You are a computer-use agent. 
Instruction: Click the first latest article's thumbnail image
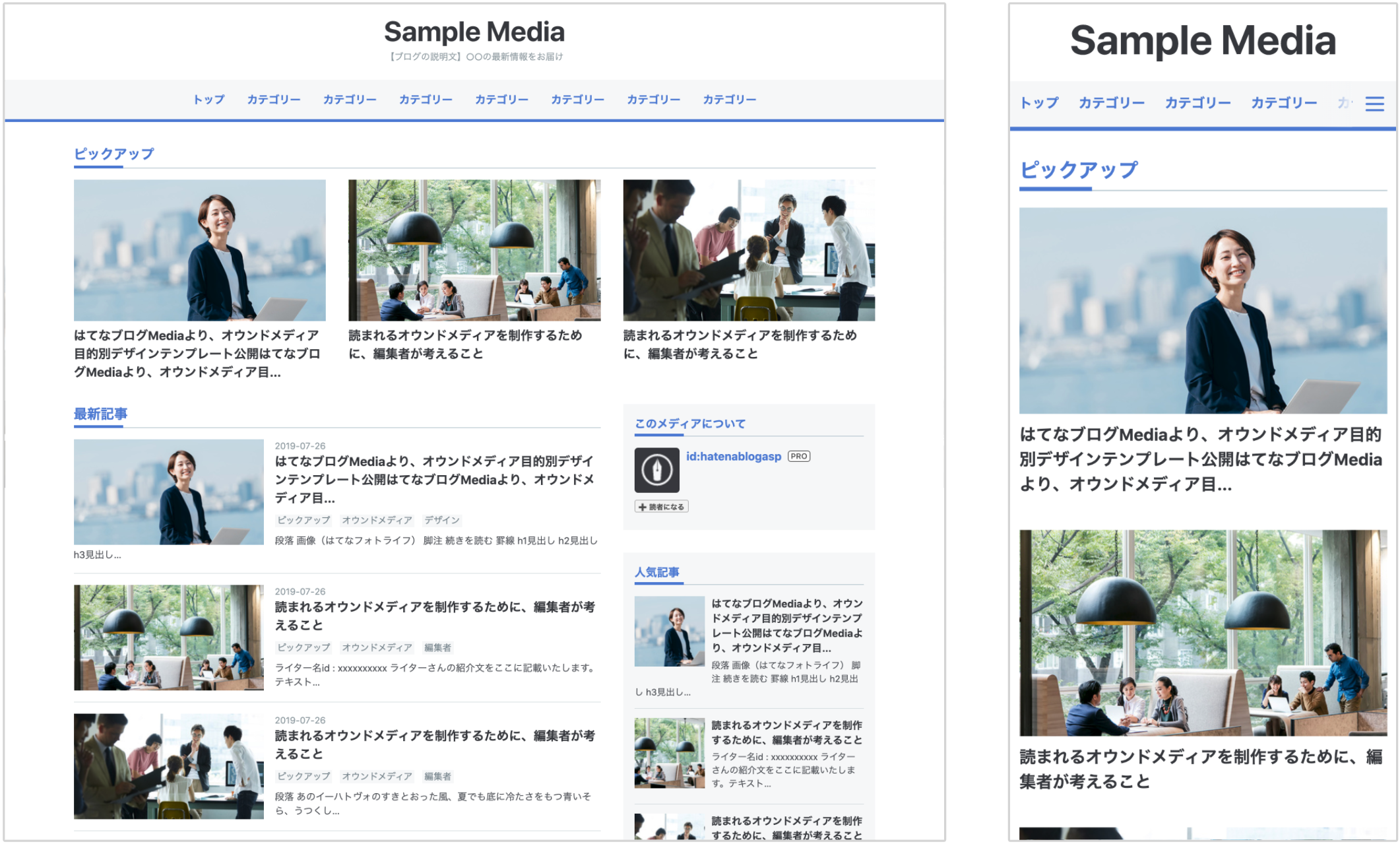168,492
